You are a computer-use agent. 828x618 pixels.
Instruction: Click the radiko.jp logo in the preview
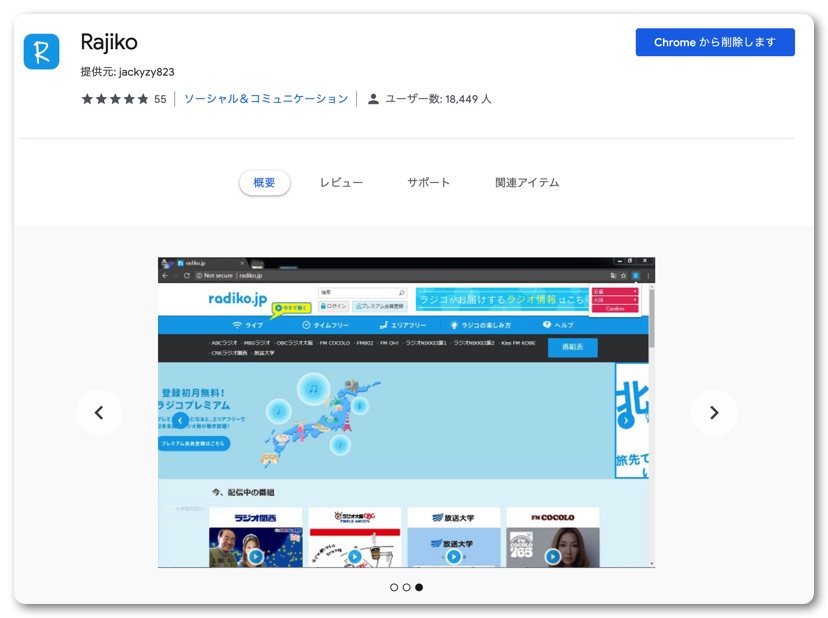coord(237,298)
